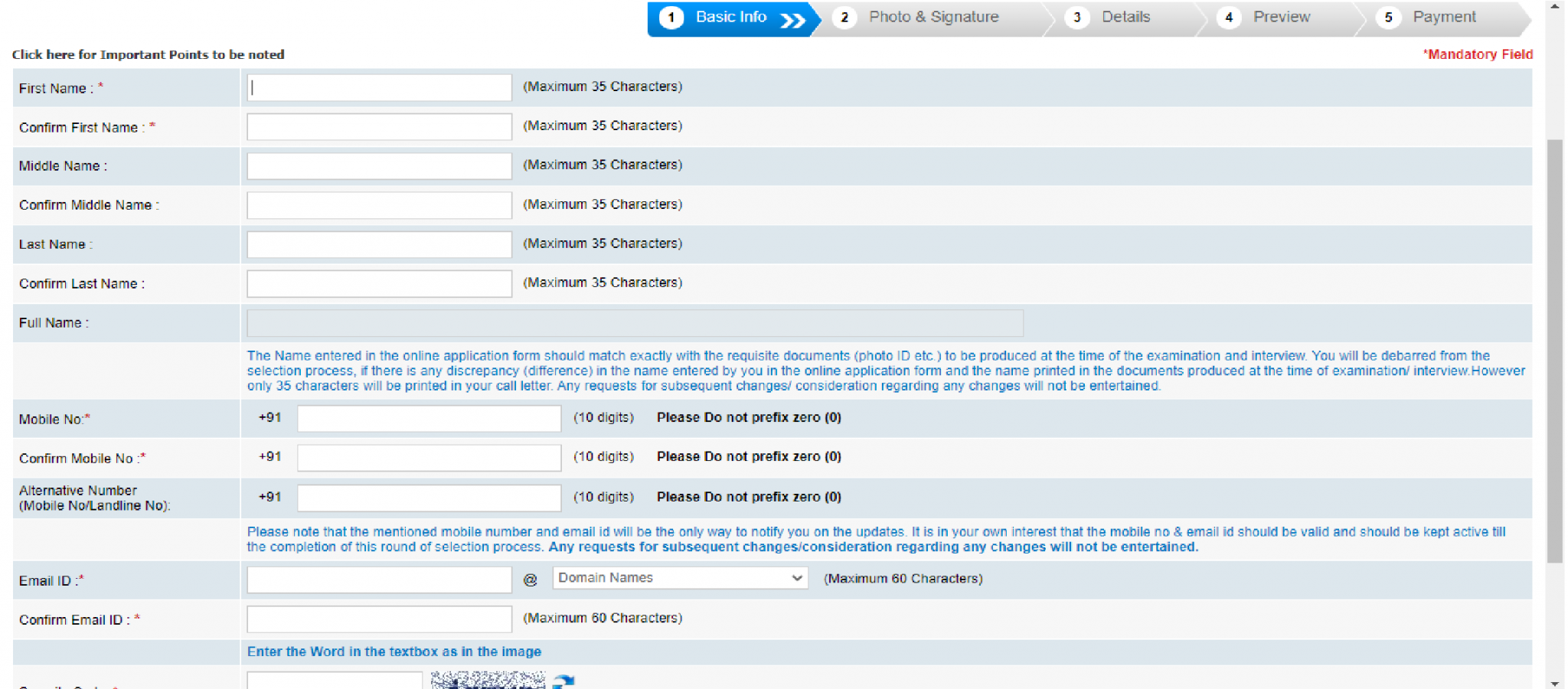Image resolution: width=1568 pixels, height=689 pixels.
Task: Click the vertical page scrollbar thumb
Action: (x=1554, y=351)
